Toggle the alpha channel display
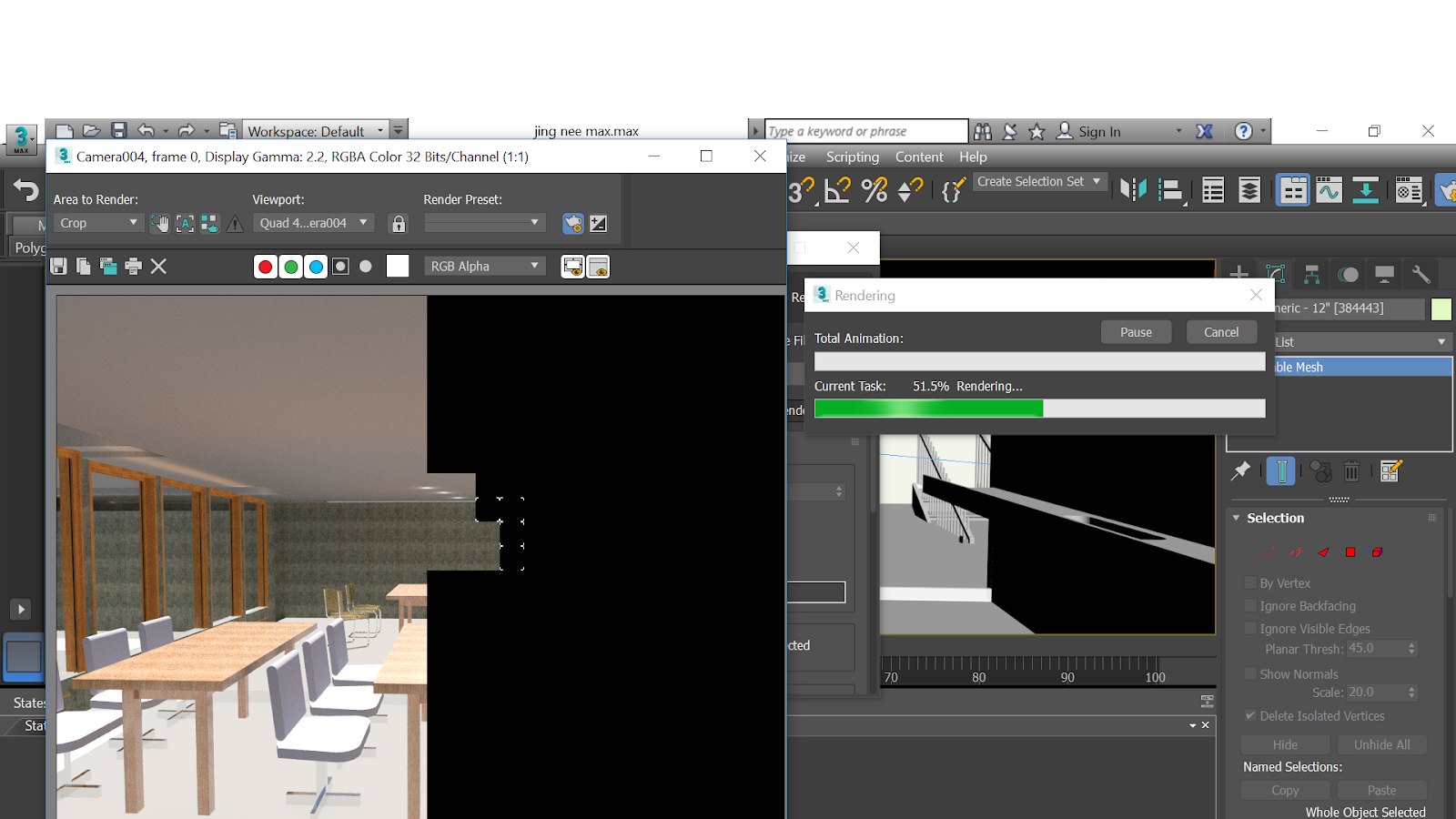The width and height of the screenshot is (1456, 819). click(x=340, y=267)
